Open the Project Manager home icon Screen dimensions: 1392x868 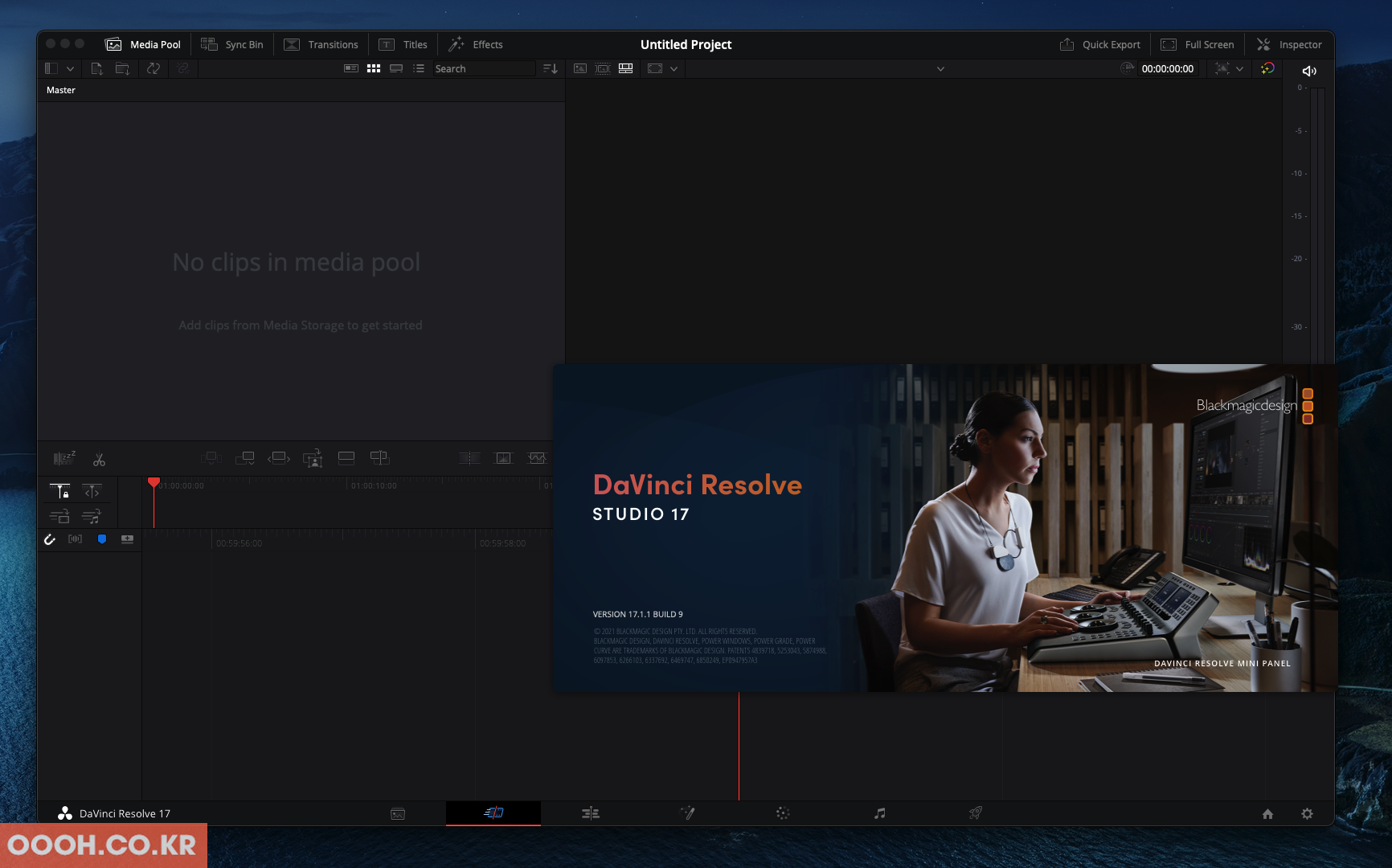click(x=1267, y=814)
